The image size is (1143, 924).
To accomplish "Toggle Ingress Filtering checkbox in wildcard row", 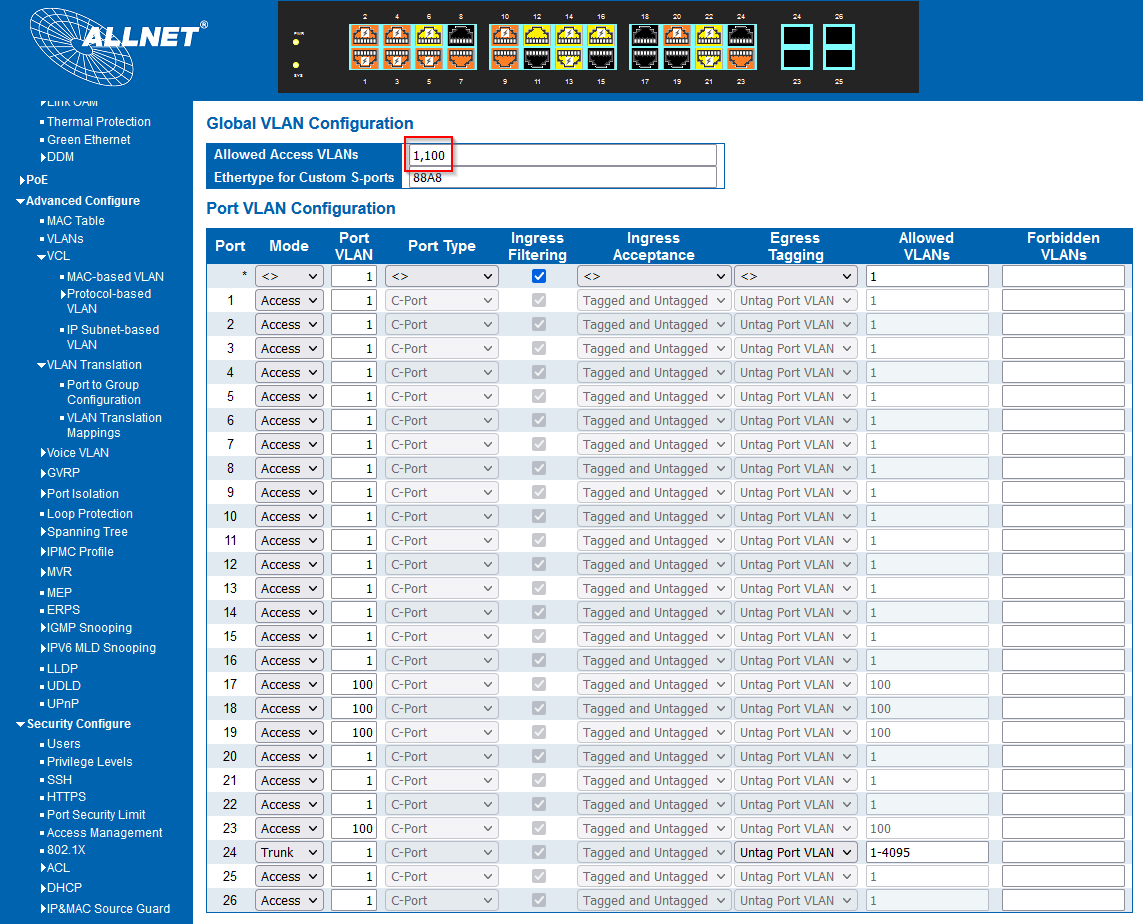I will (539, 276).
